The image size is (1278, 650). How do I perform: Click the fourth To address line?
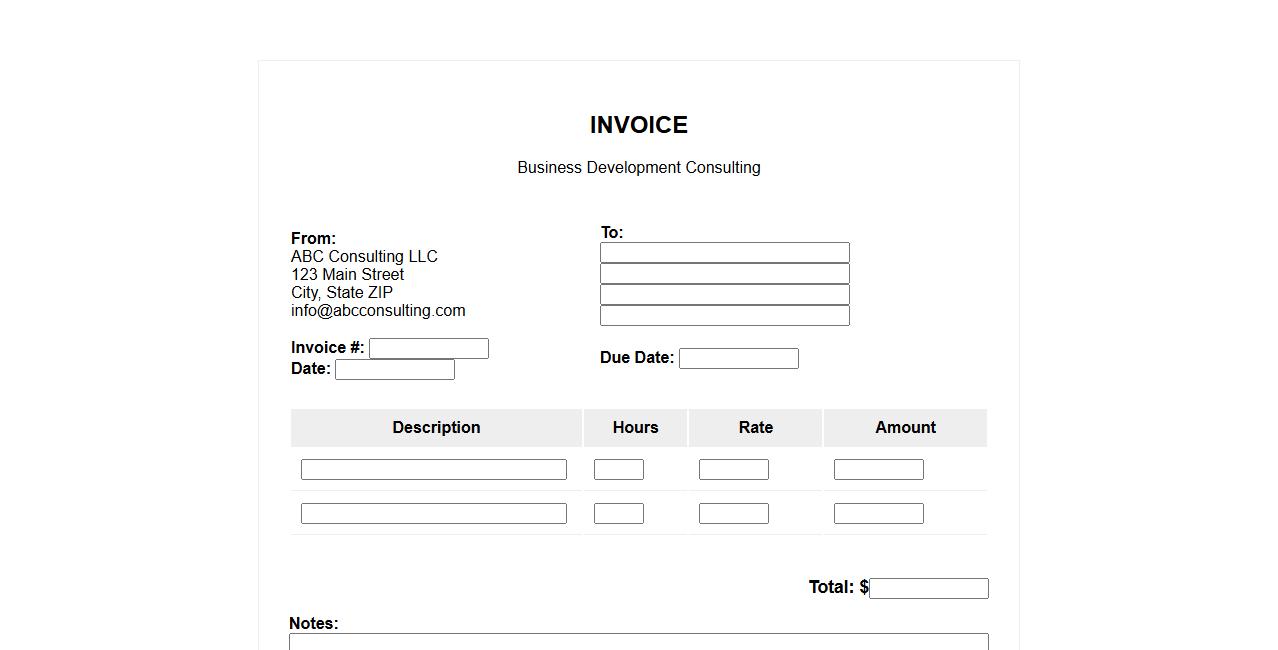pos(724,316)
